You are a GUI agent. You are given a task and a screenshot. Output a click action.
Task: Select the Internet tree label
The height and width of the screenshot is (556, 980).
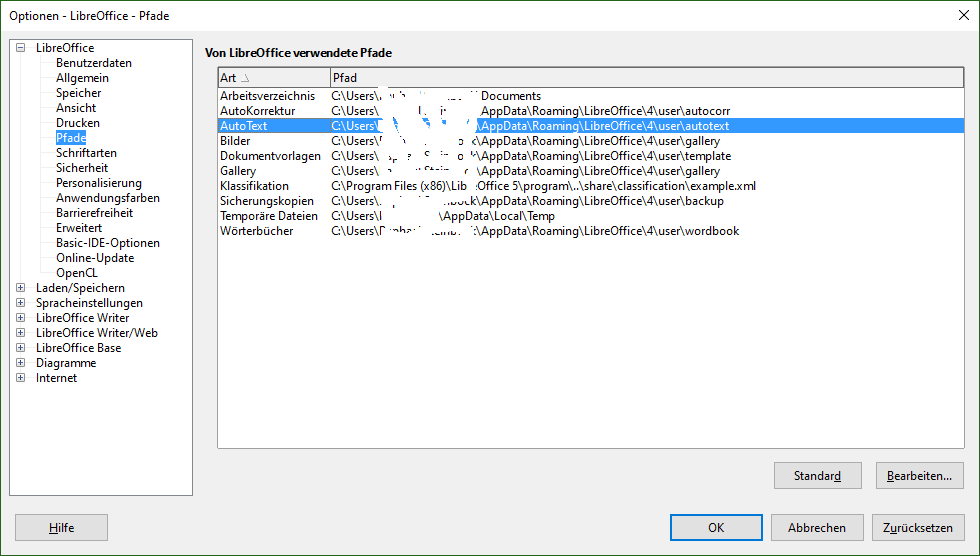56,377
